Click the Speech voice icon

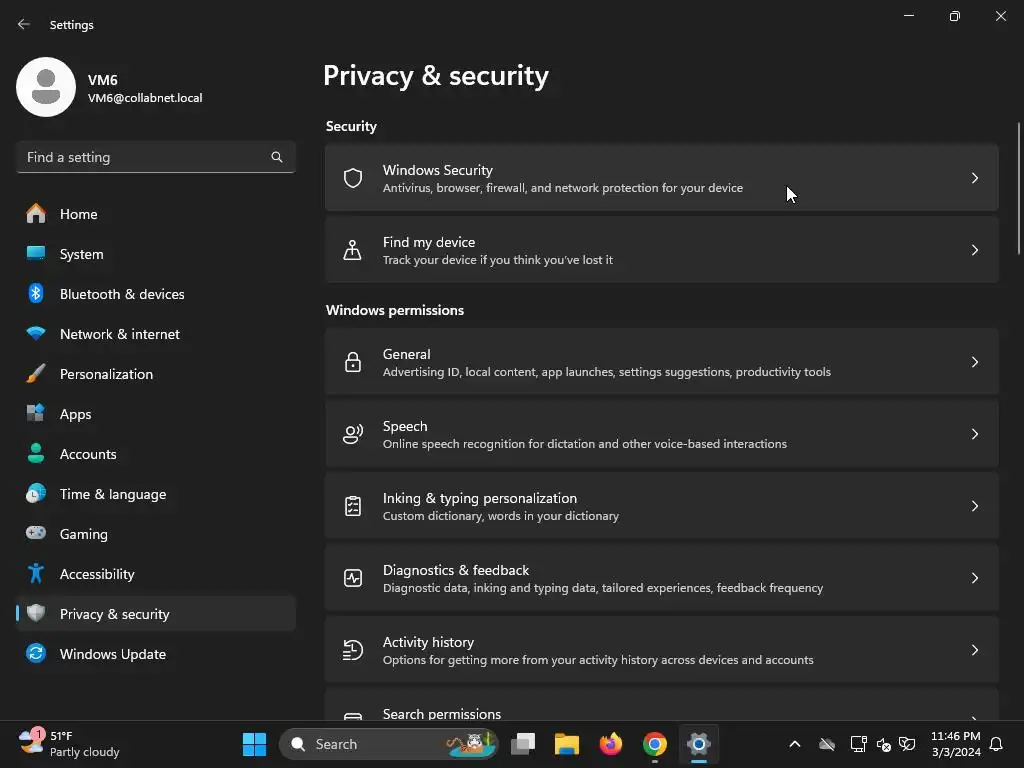(353, 434)
